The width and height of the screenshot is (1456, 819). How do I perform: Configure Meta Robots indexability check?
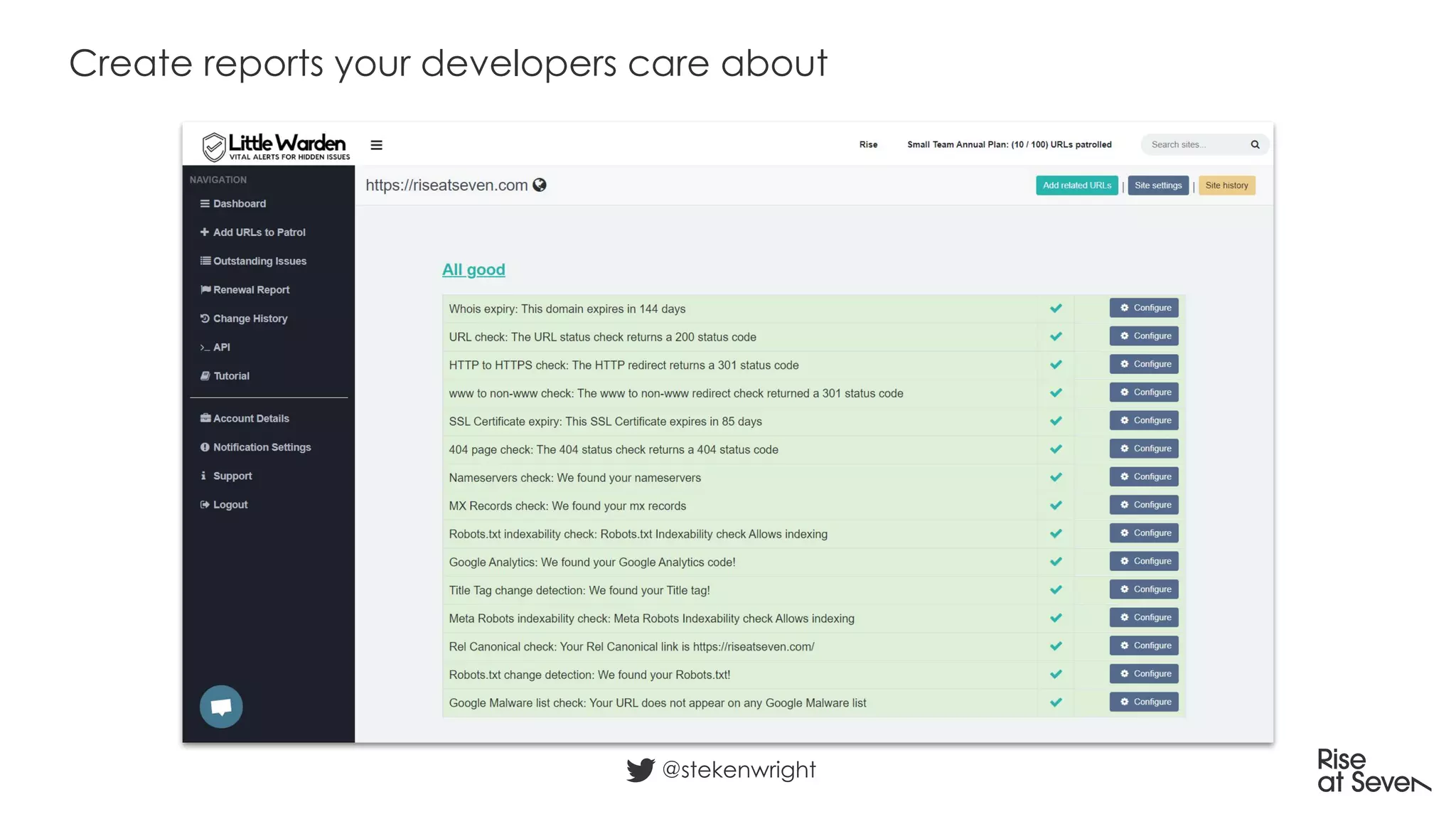[1144, 617]
